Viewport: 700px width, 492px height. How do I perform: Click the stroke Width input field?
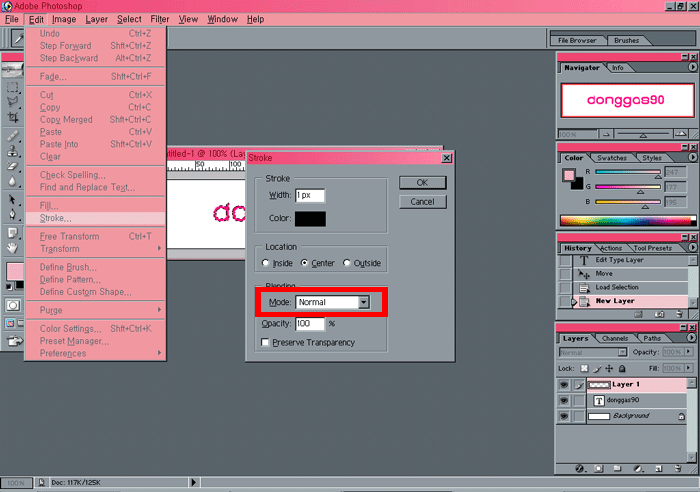[310, 195]
